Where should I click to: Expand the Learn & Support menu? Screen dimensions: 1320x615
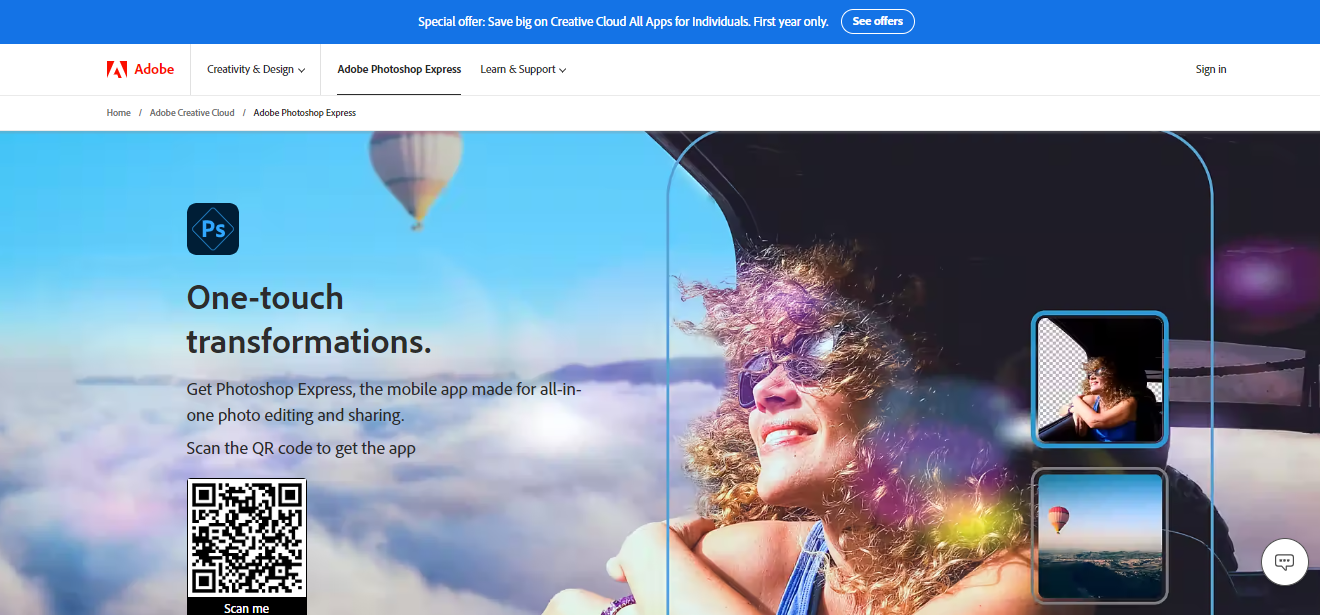click(x=523, y=69)
